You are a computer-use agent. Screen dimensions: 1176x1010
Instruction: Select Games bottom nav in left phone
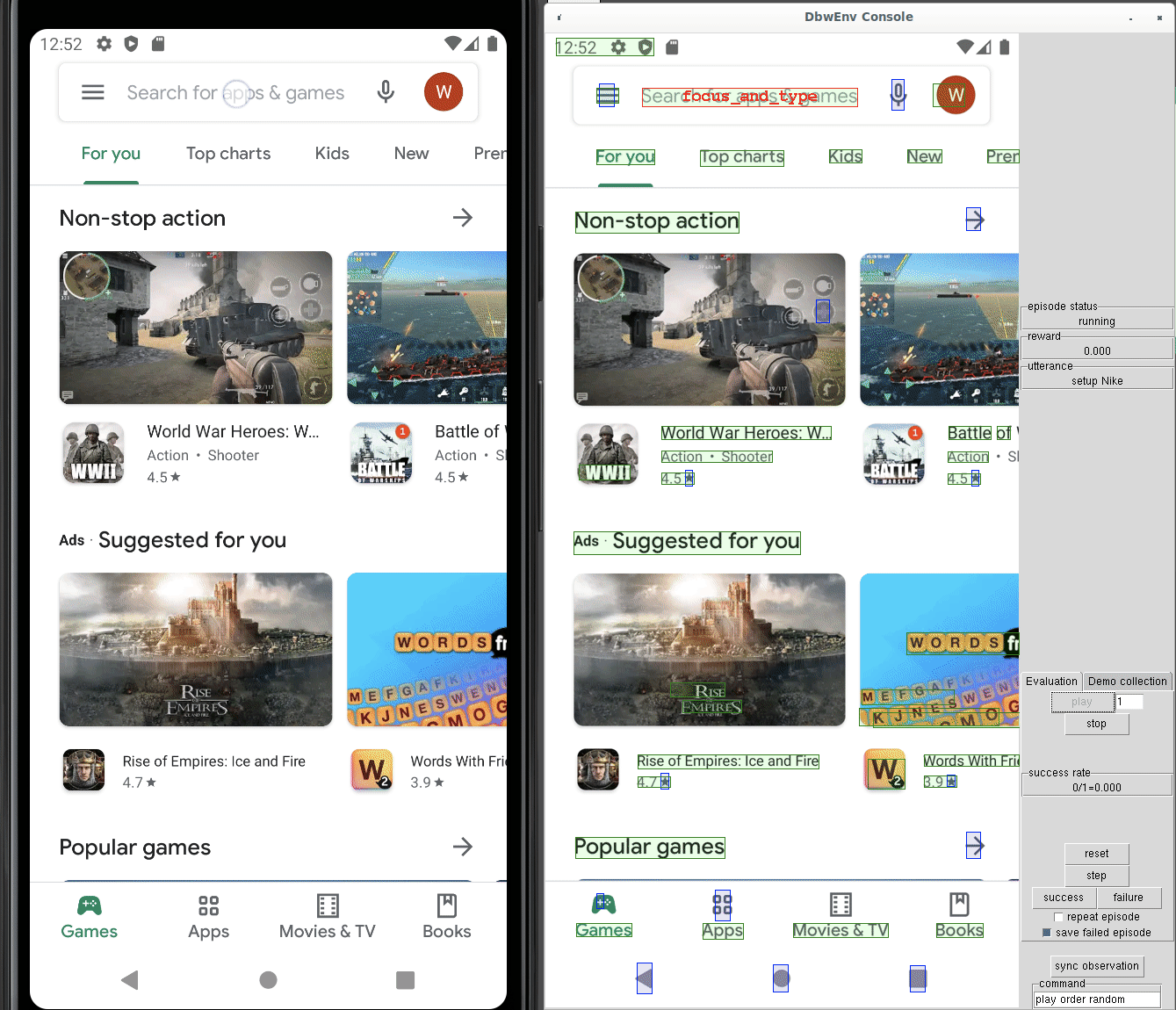click(x=90, y=918)
